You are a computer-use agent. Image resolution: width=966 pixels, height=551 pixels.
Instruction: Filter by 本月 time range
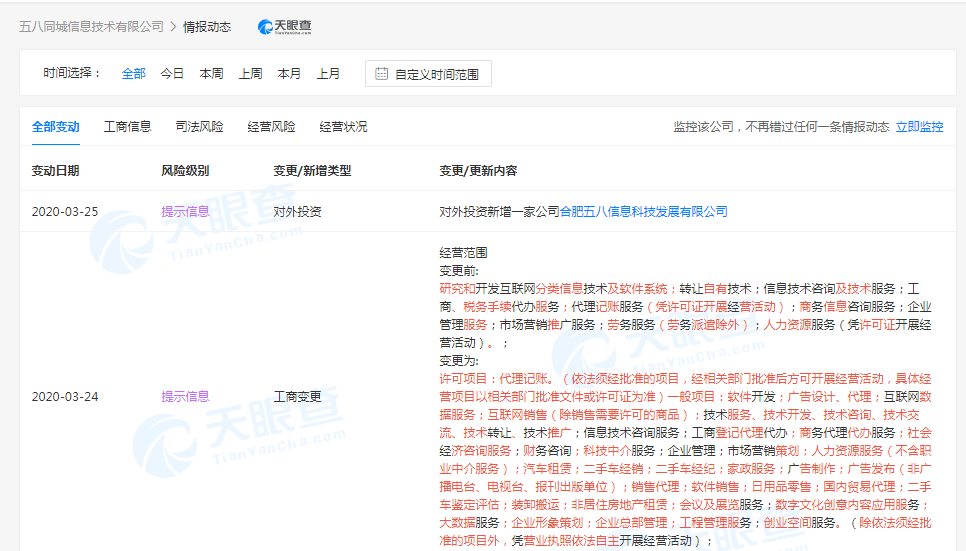pyautogui.click(x=290, y=74)
